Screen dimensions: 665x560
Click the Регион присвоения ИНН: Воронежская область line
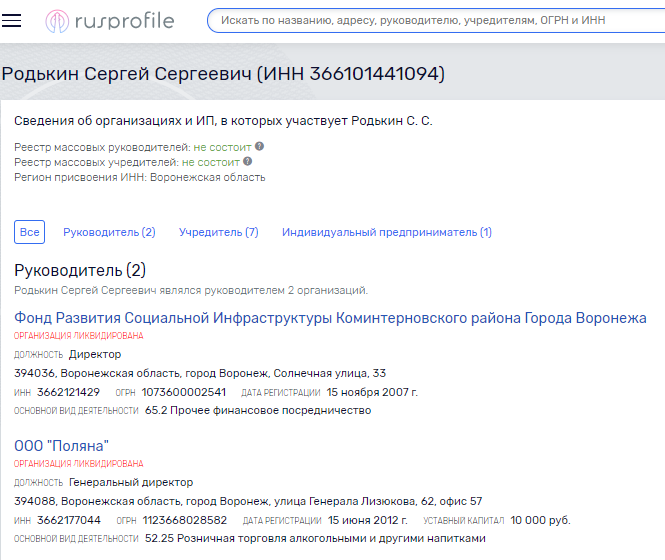[140, 177]
